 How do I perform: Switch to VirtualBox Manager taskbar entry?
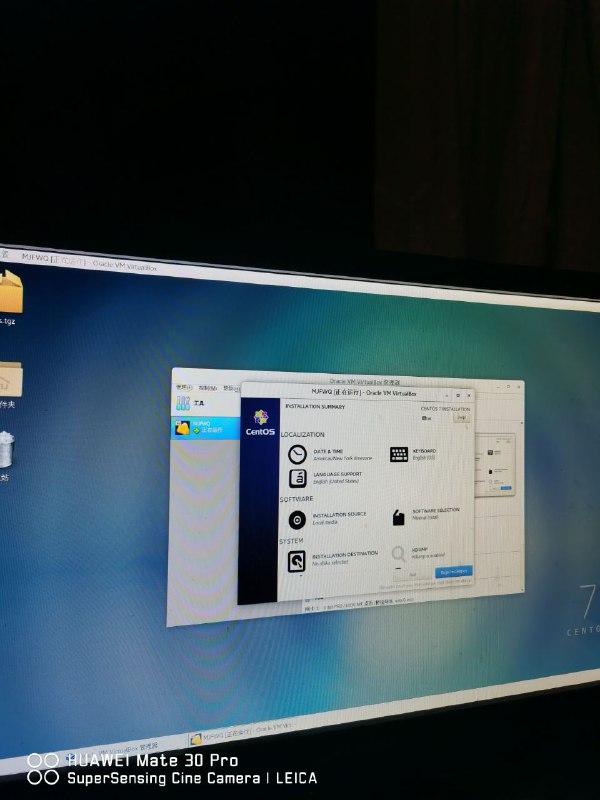tap(112, 750)
